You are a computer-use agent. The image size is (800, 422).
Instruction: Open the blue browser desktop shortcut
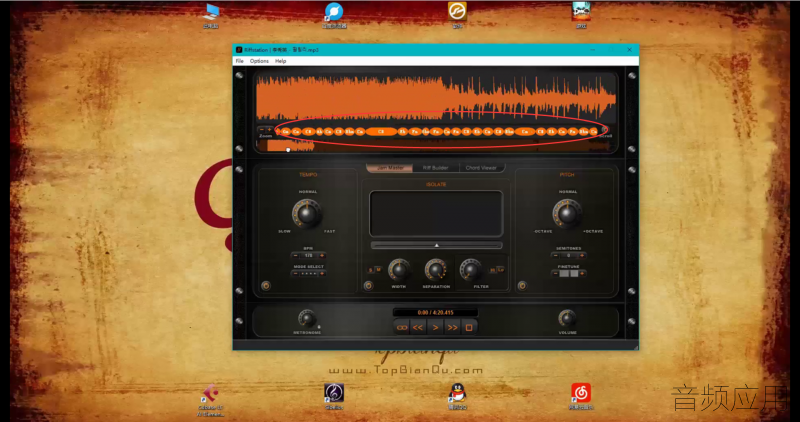point(334,15)
